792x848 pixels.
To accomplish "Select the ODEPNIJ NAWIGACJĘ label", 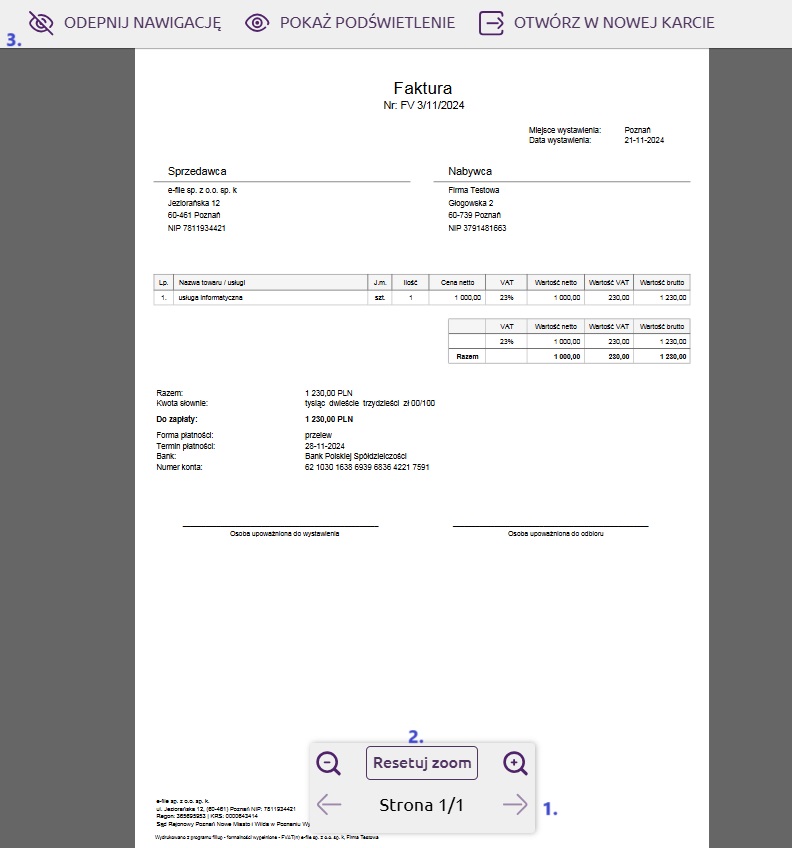I will (143, 23).
